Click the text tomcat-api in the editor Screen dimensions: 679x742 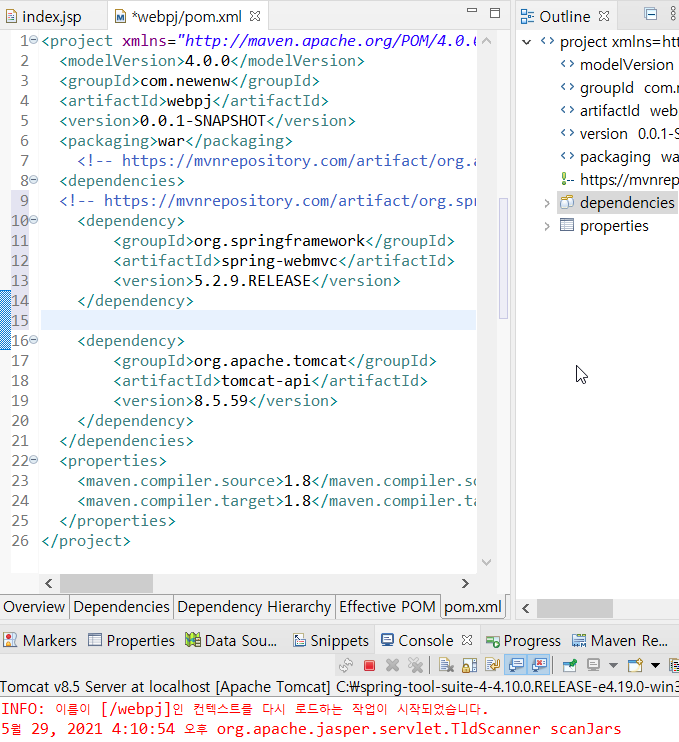[265, 381]
